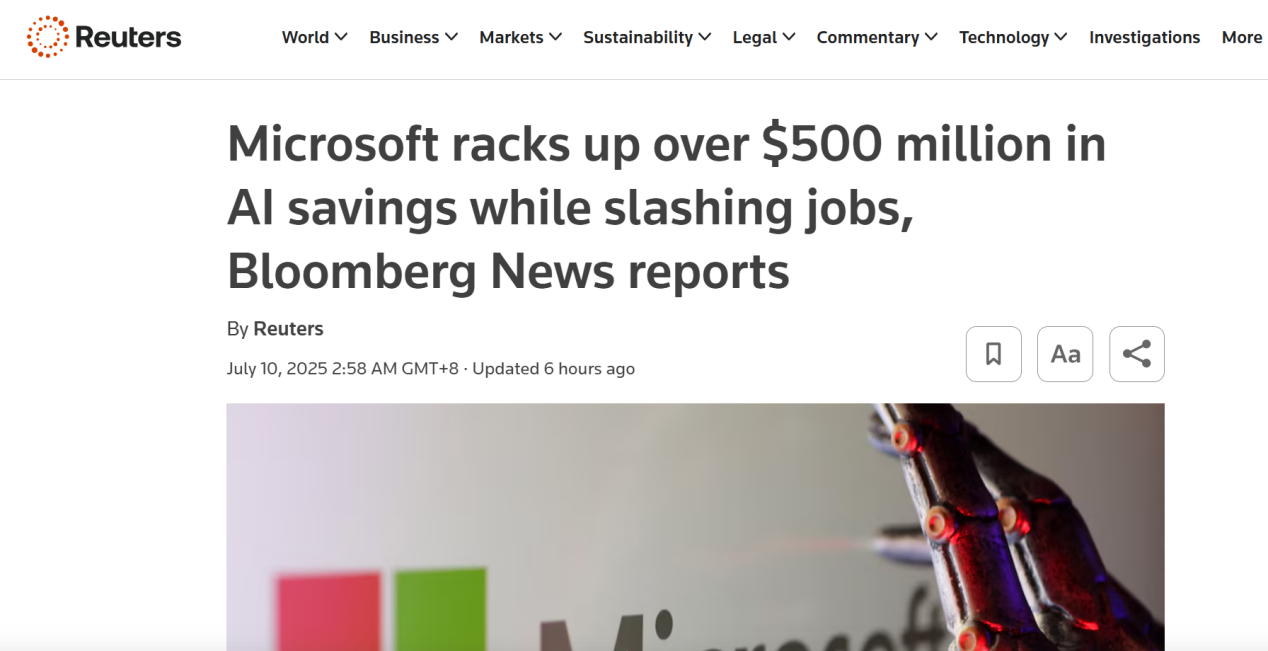Click the Reuters wordmark text
This screenshot has width=1268, height=651.
coord(128,37)
